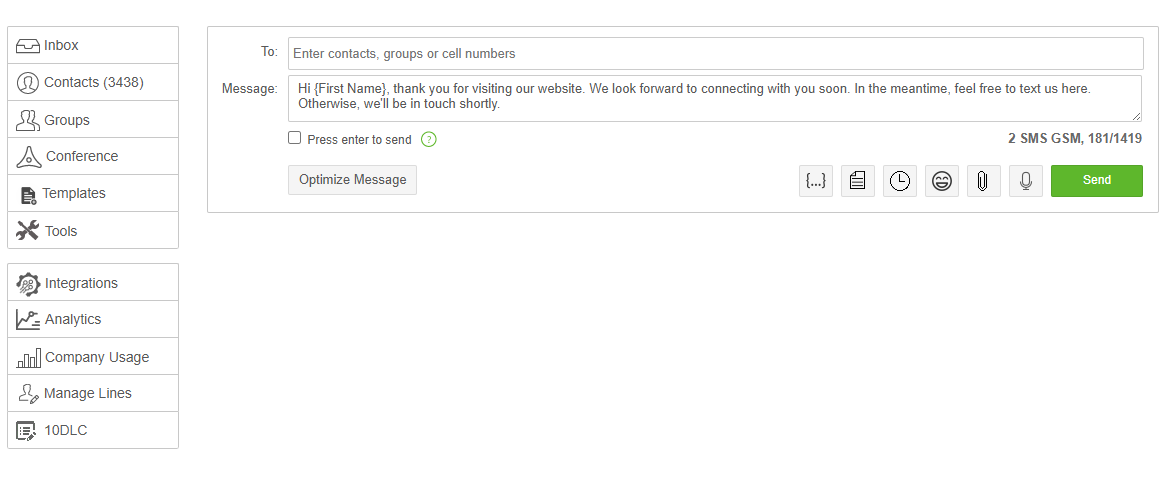1162x485 pixels.
Task: Click inside the Message text area
Action: [715, 98]
